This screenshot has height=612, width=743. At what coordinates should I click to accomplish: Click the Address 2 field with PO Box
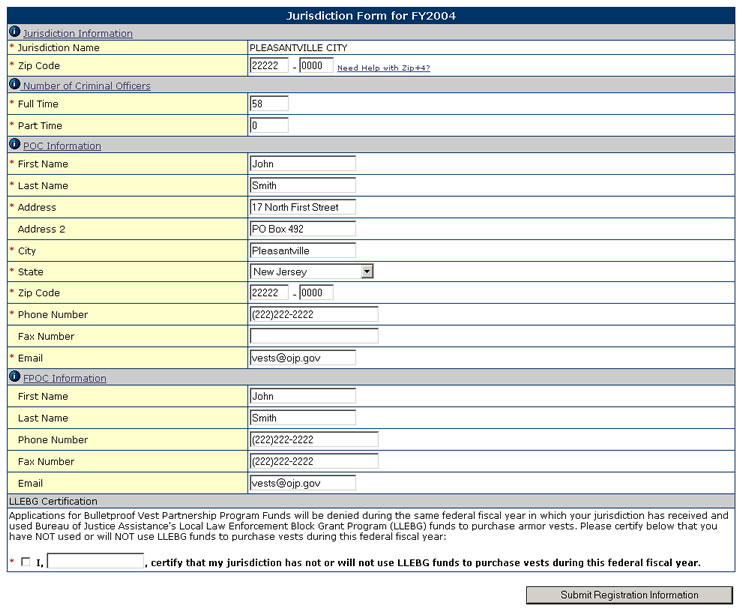tap(302, 229)
